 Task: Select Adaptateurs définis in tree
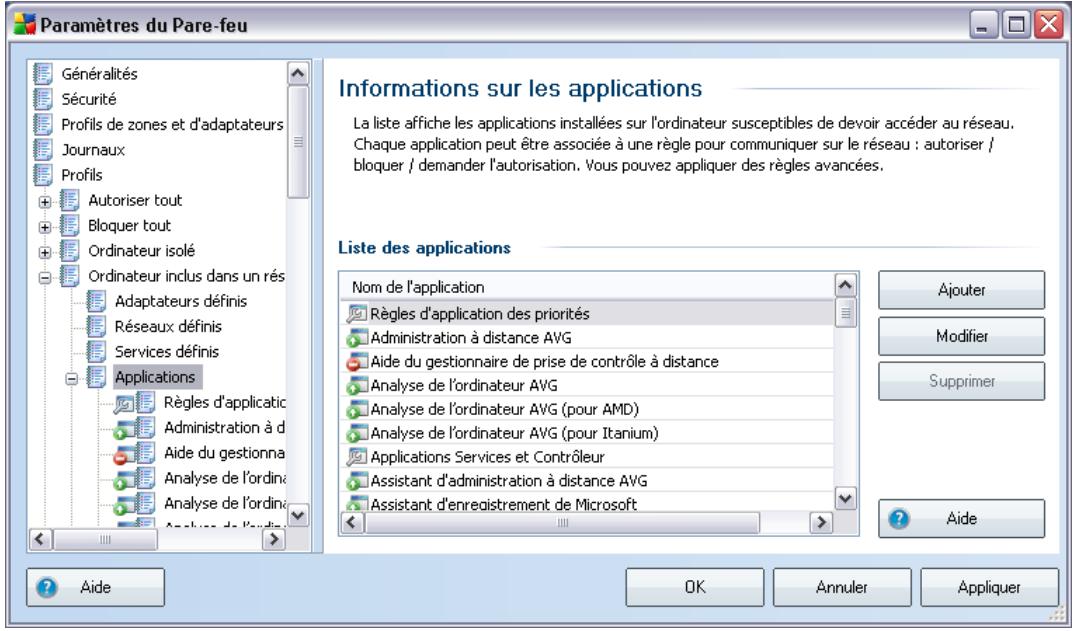[181, 301]
